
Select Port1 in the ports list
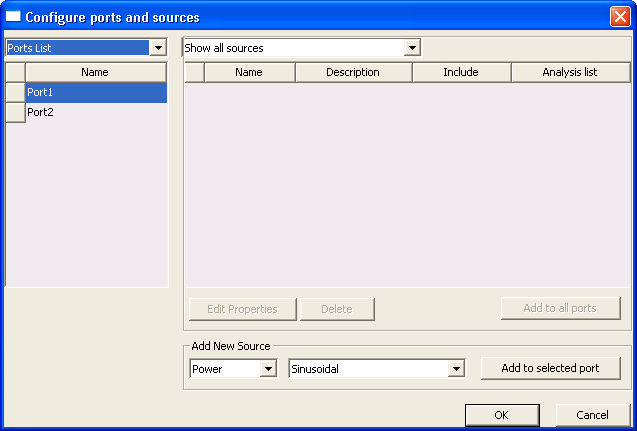click(x=95, y=92)
